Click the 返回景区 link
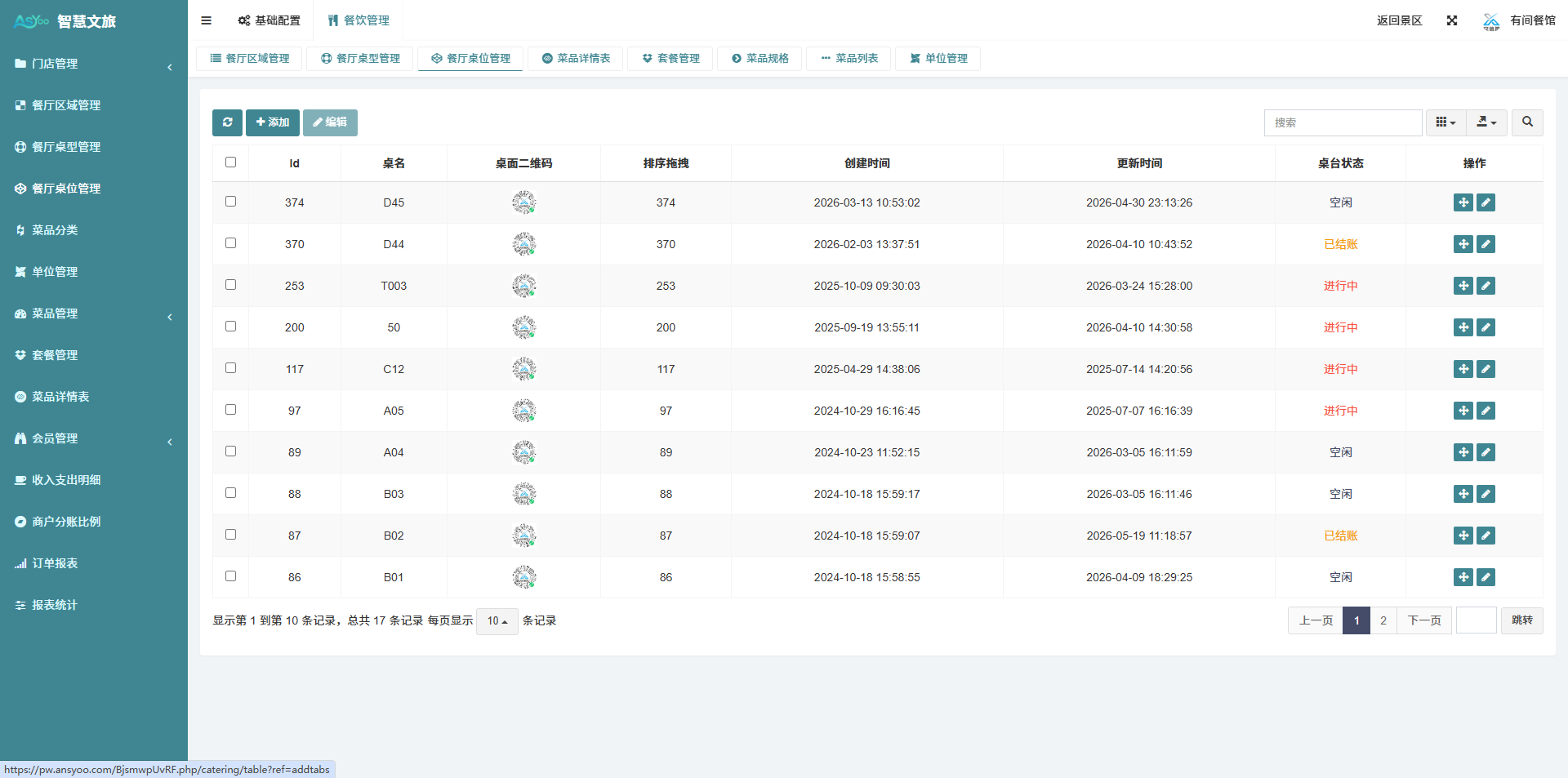 pos(1400,20)
